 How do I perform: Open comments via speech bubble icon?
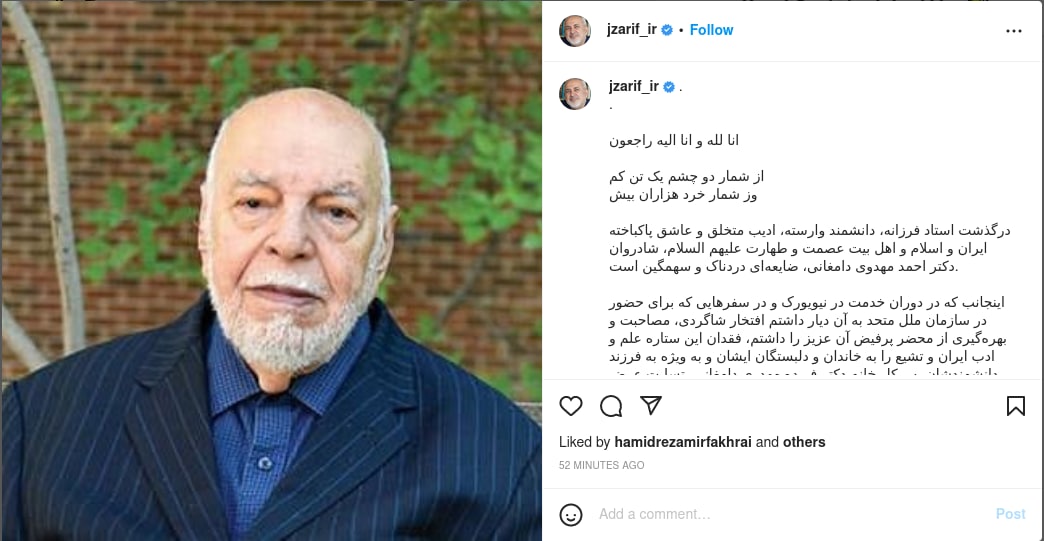coord(611,406)
